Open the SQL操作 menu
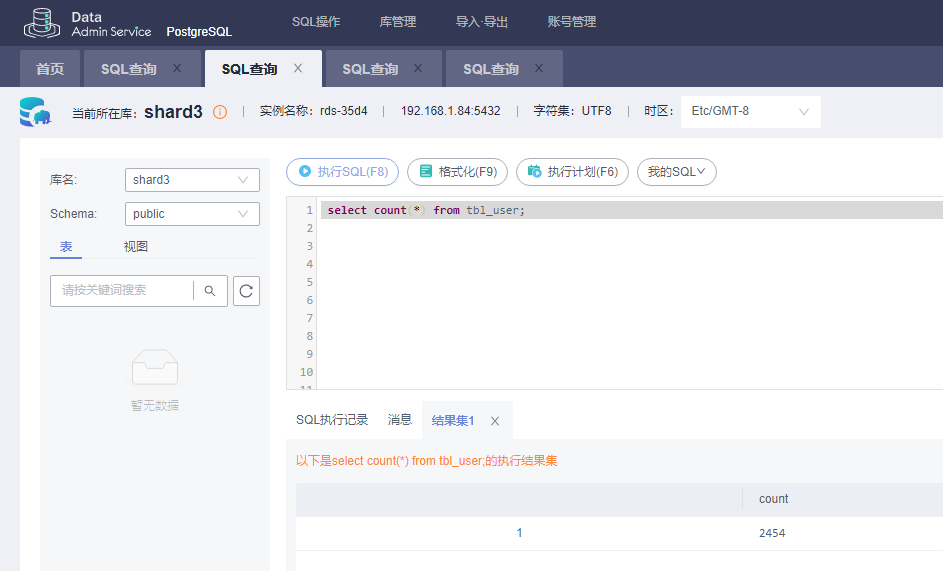 point(316,22)
